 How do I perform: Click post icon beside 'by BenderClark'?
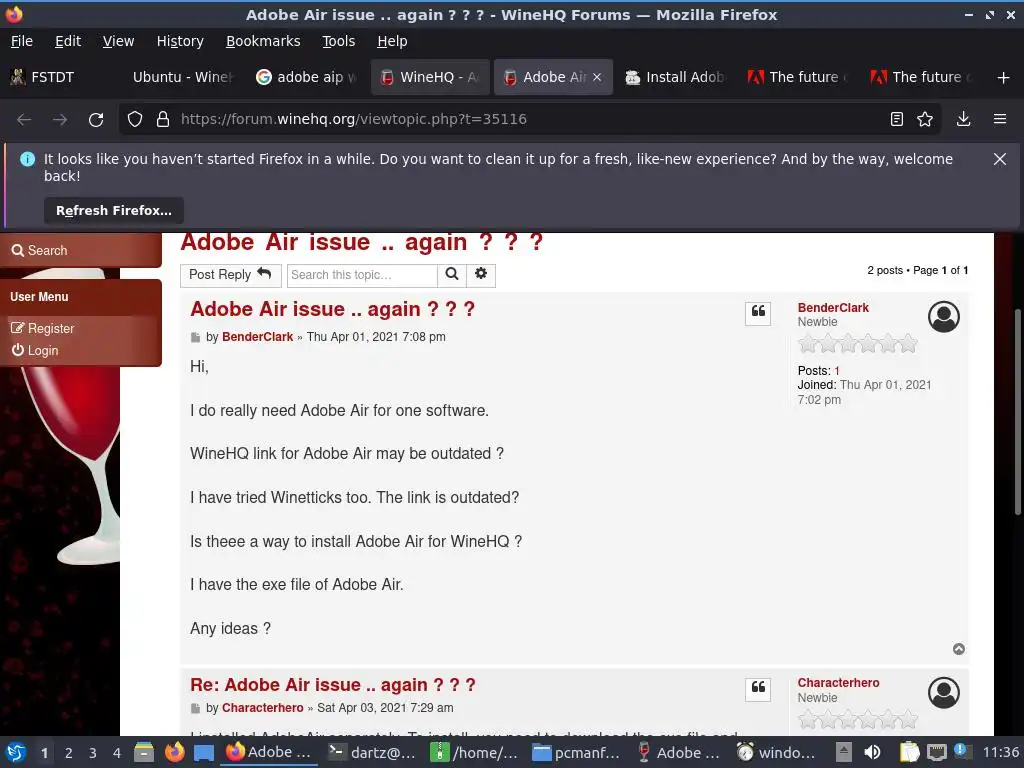[x=195, y=338]
